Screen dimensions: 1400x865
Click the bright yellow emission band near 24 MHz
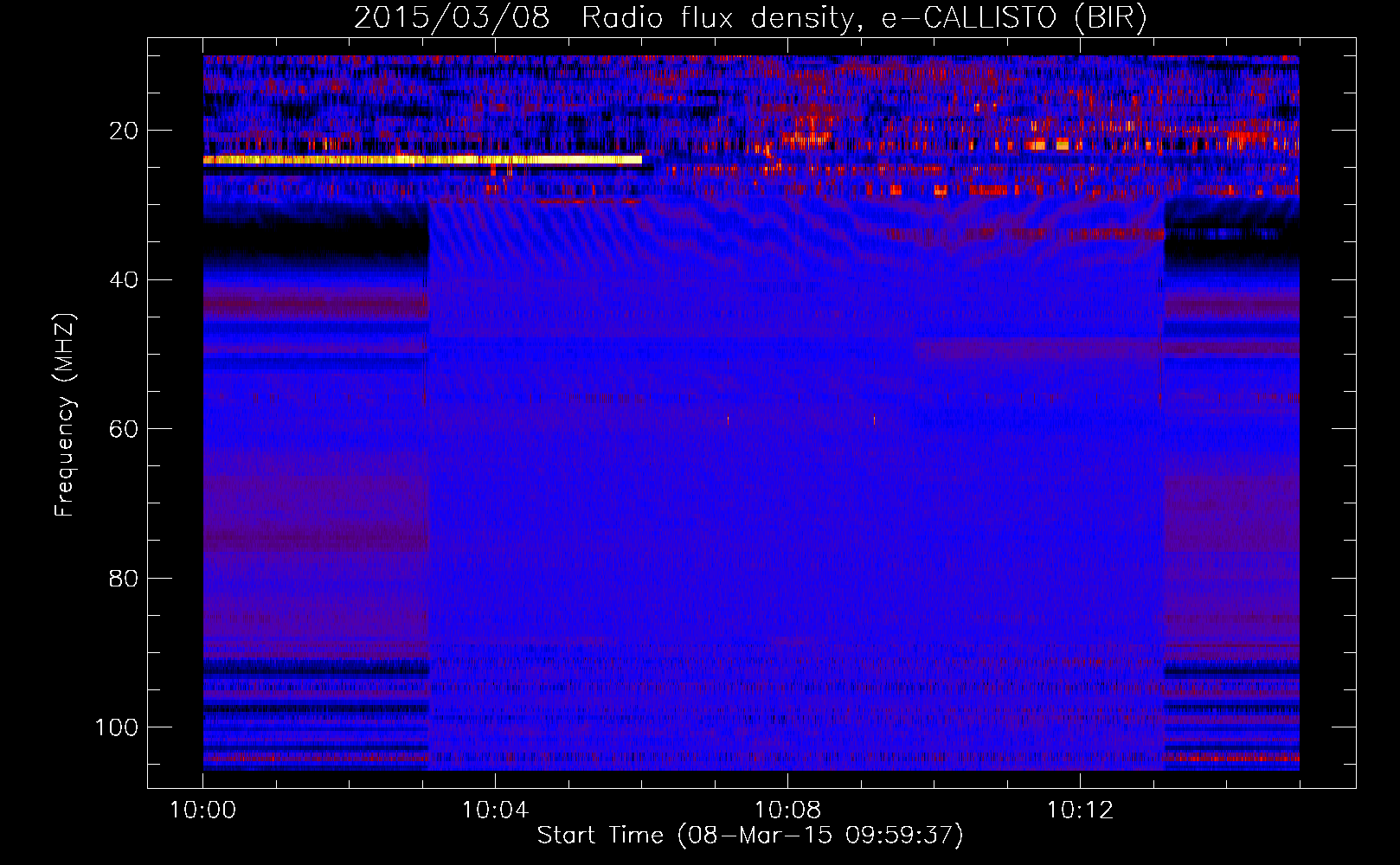pyautogui.click(x=422, y=160)
